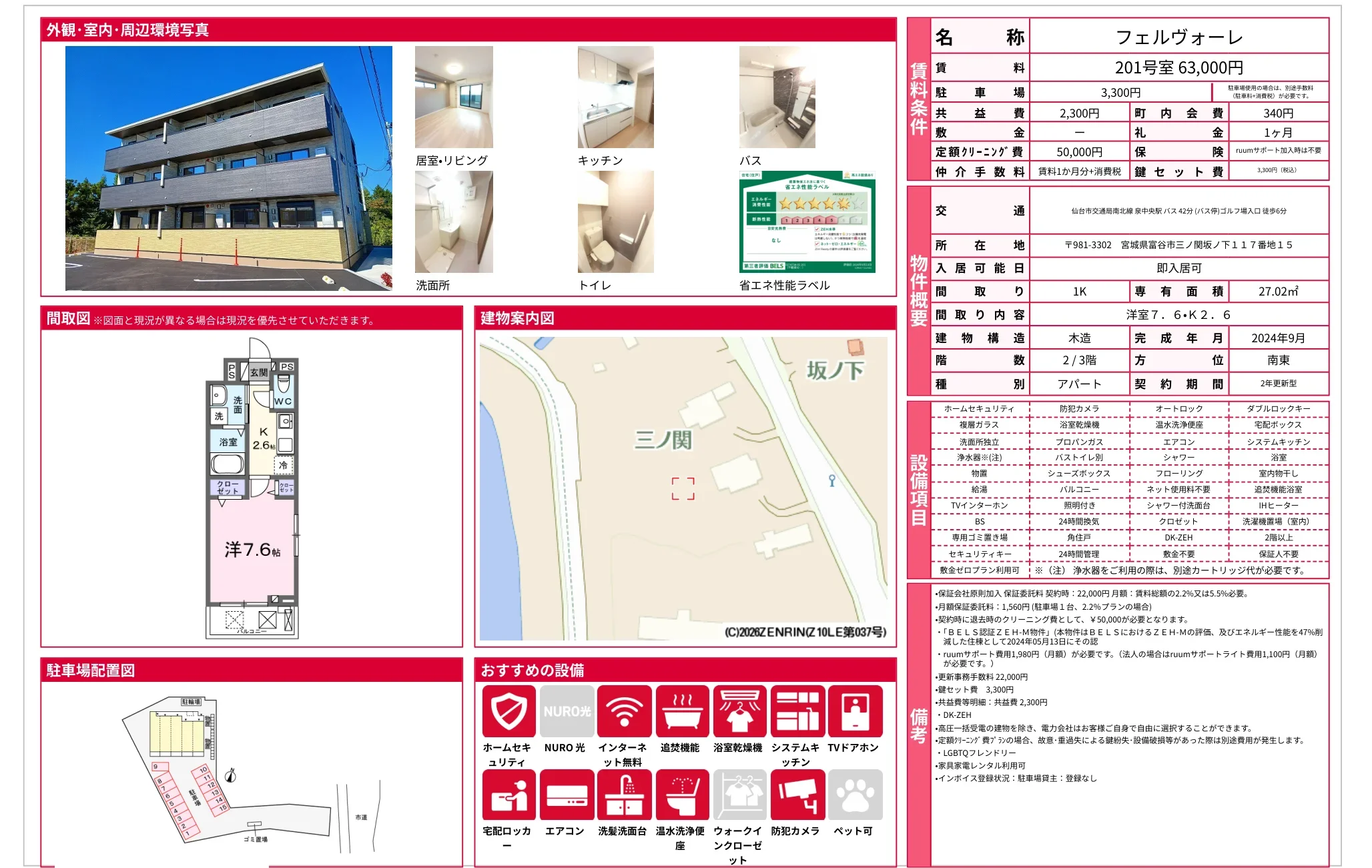The width and height of the screenshot is (1372, 868).
Task: Click the 追焚機能 bathtub icon
Action: [682, 711]
